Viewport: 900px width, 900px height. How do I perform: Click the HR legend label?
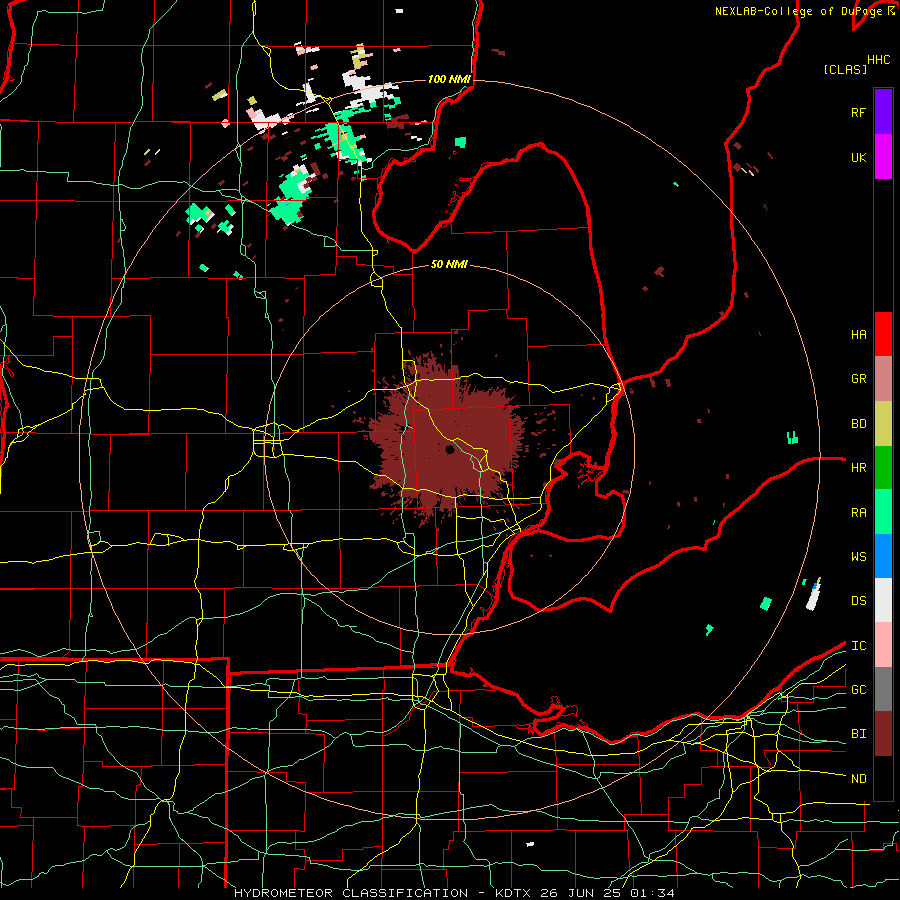[x=858, y=468]
